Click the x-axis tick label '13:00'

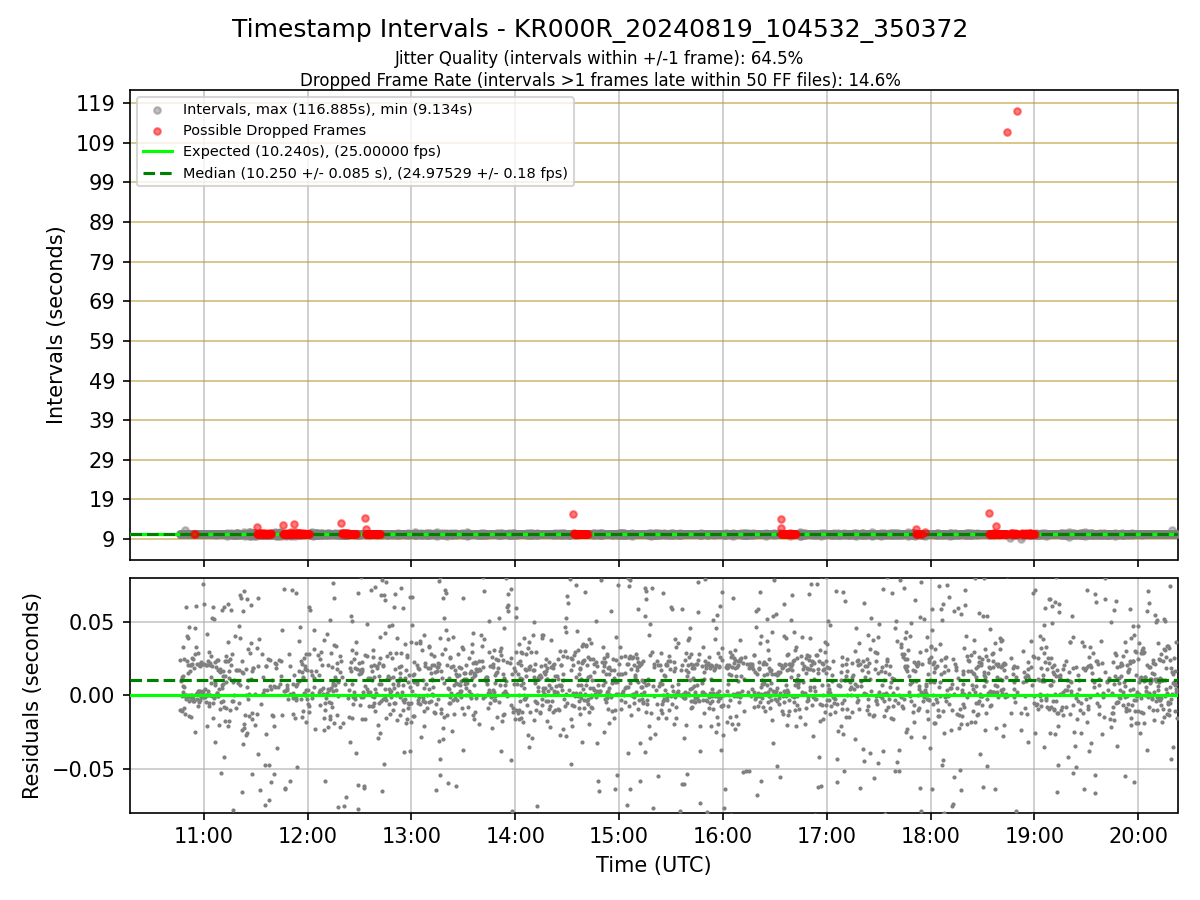click(x=411, y=835)
